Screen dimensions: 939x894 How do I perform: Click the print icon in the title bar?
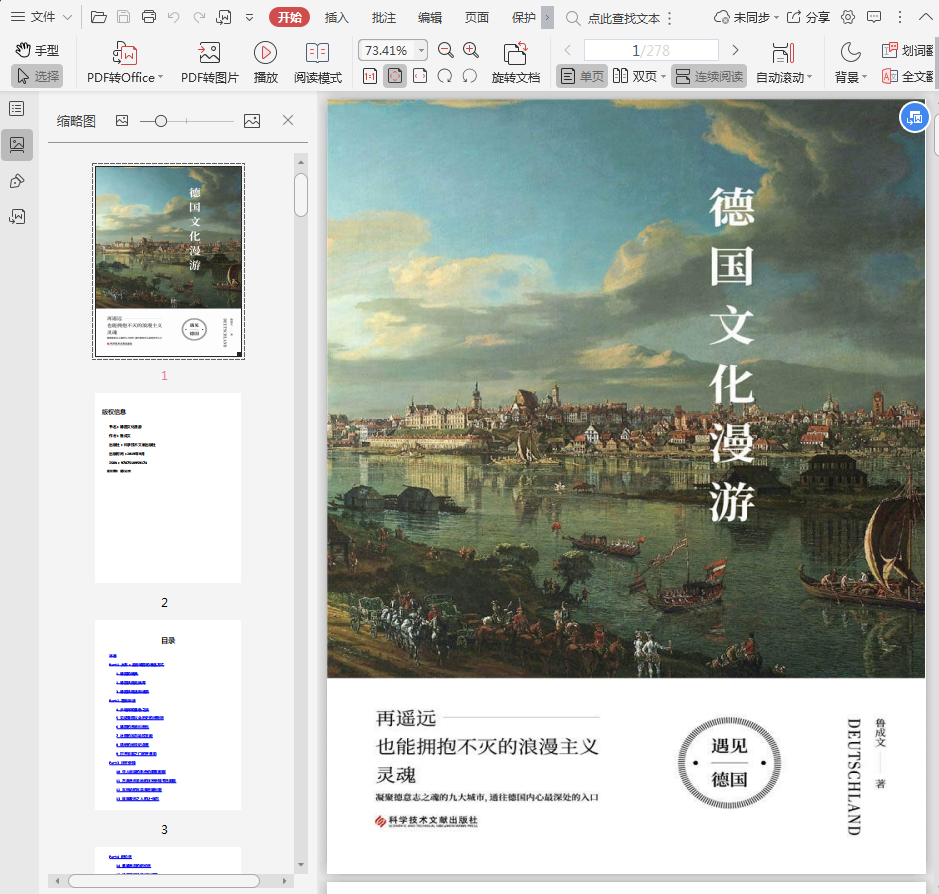pyautogui.click(x=149, y=17)
